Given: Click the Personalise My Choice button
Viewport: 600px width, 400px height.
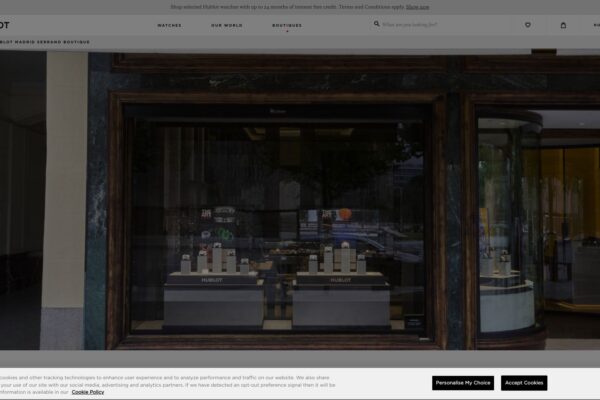Looking at the screenshot, I should (463, 383).
